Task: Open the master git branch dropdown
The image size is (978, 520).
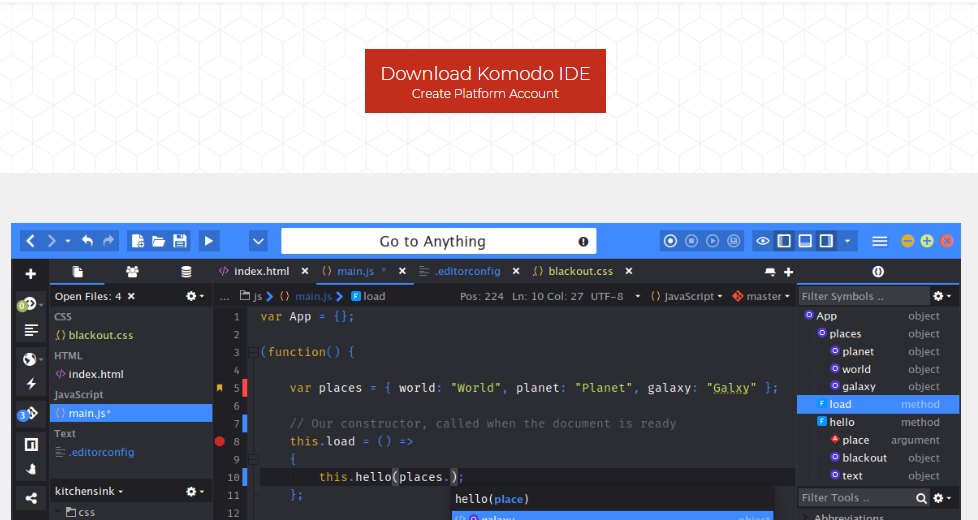Action: pyautogui.click(x=761, y=296)
